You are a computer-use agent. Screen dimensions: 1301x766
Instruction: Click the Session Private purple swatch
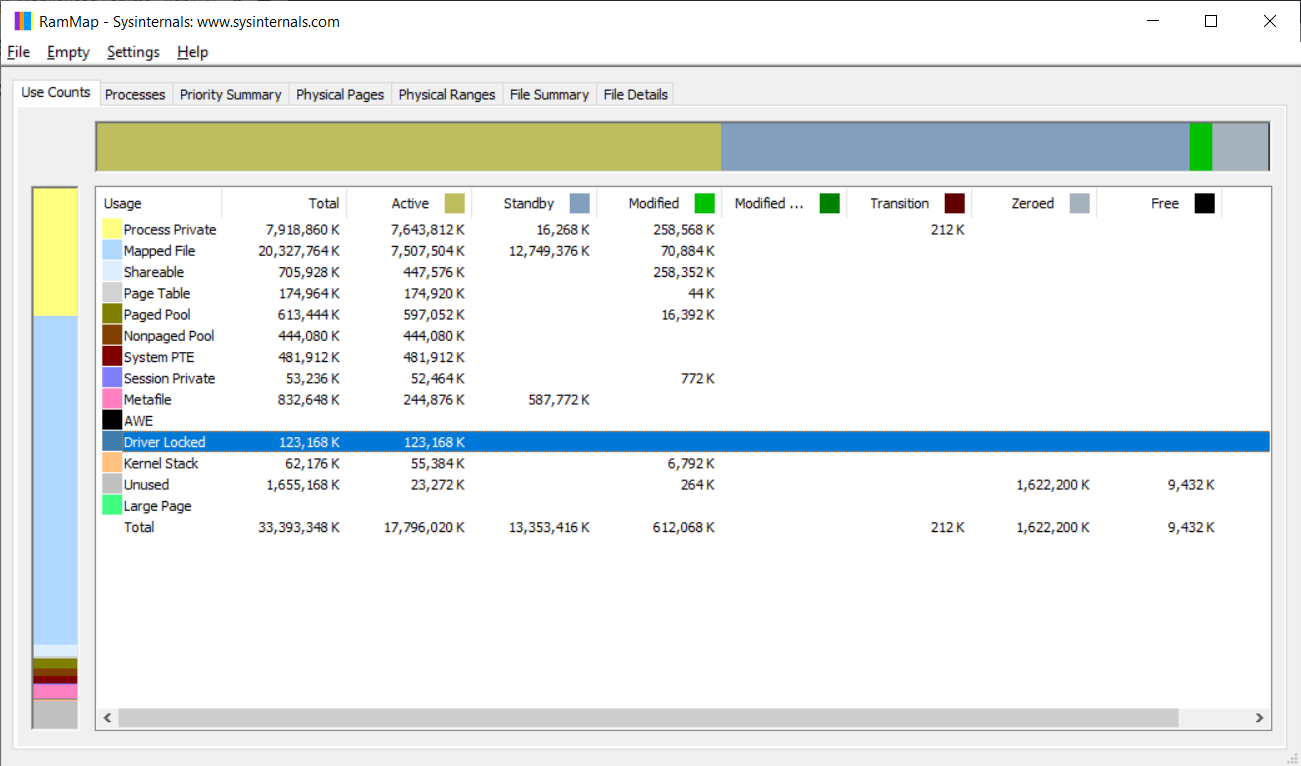(112, 378)
